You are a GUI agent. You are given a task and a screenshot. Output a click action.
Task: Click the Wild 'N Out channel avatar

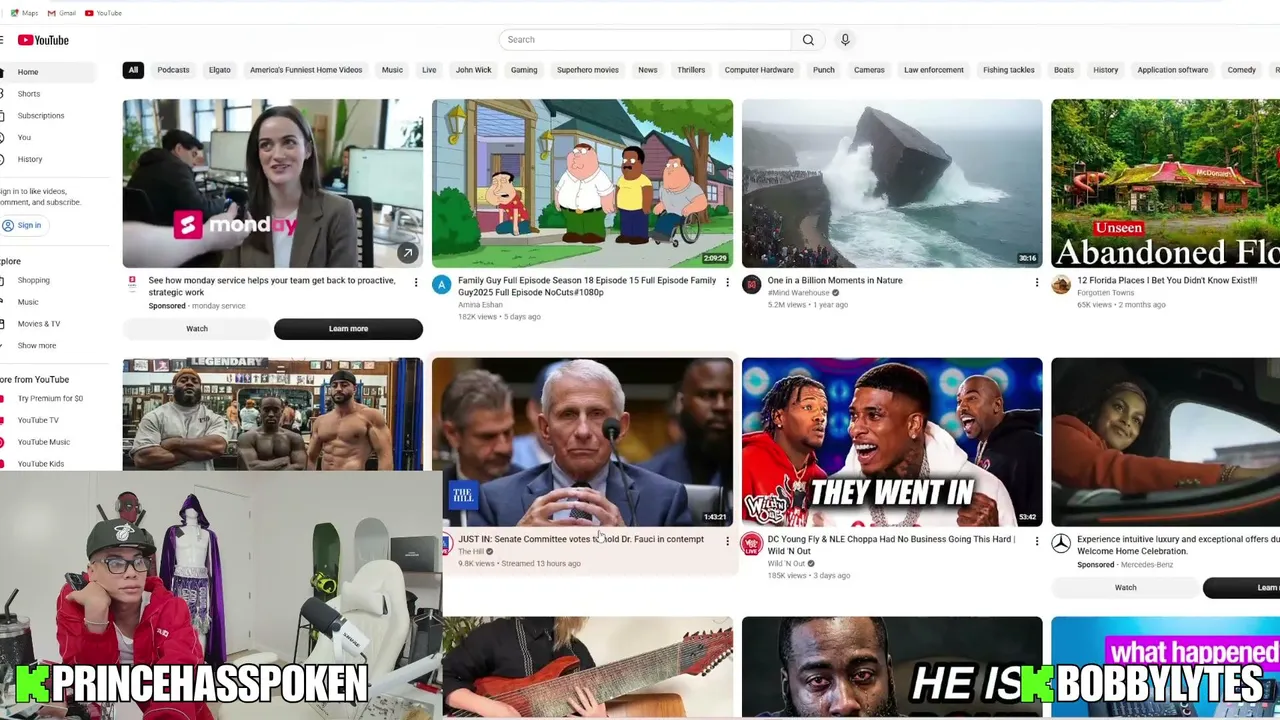[x=752, y=544]
